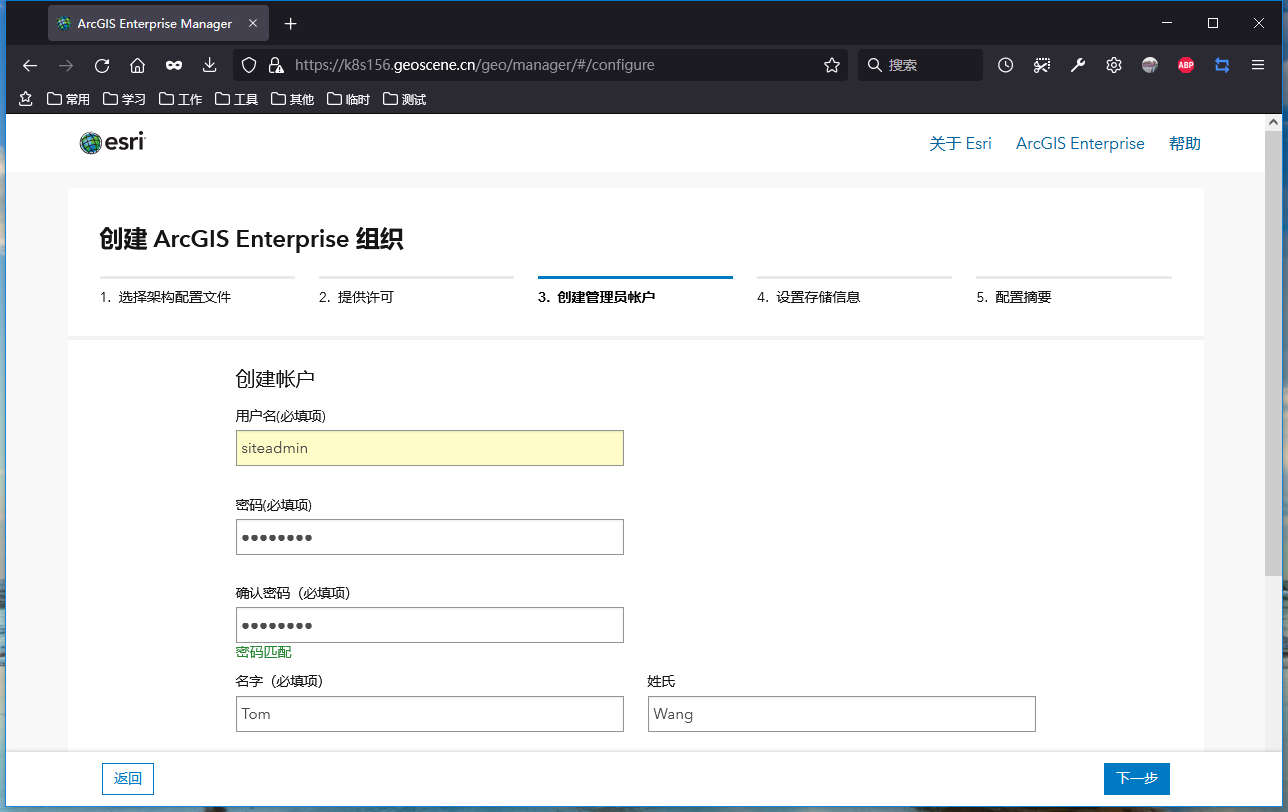Click the 下一步 next button

1137,778
